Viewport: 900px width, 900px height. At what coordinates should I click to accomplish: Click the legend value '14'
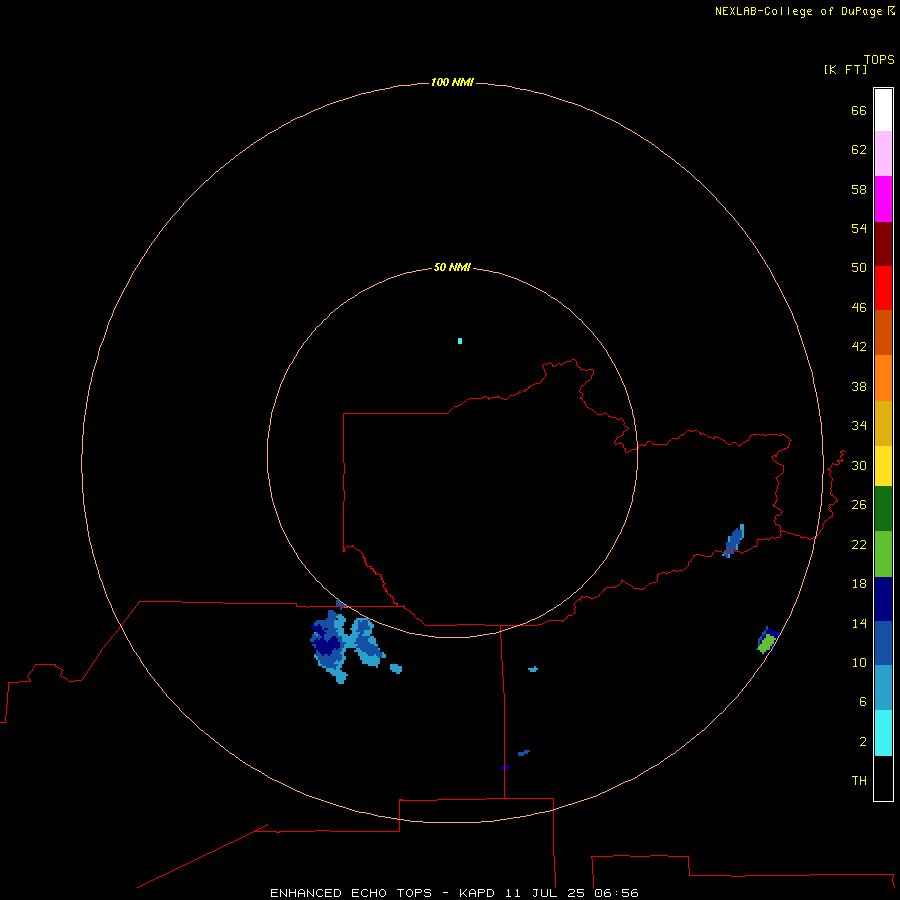tap(859, 623)
